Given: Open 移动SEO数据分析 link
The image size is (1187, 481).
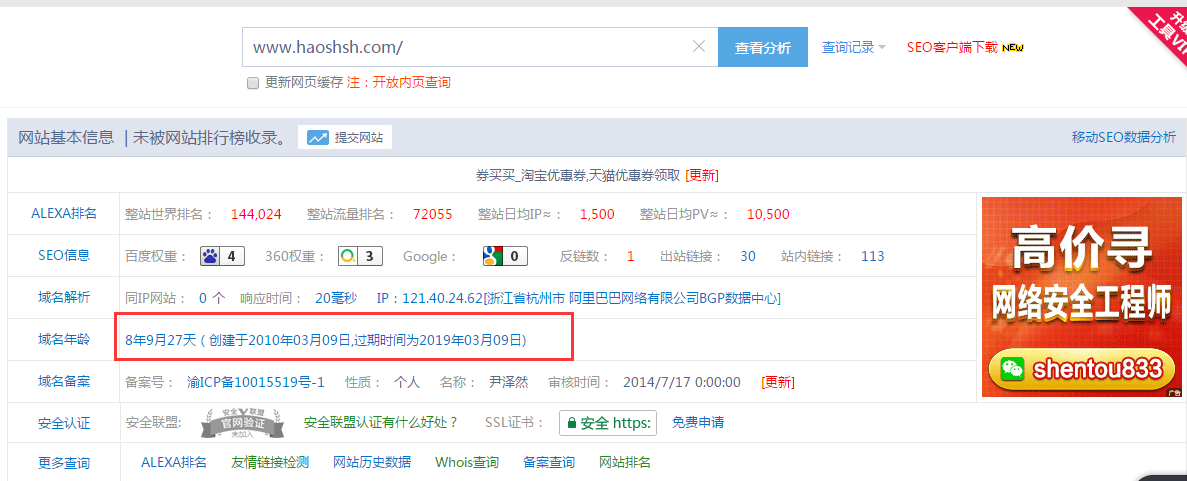Looking at the screenshot, I should click(x=1123, y=138).
